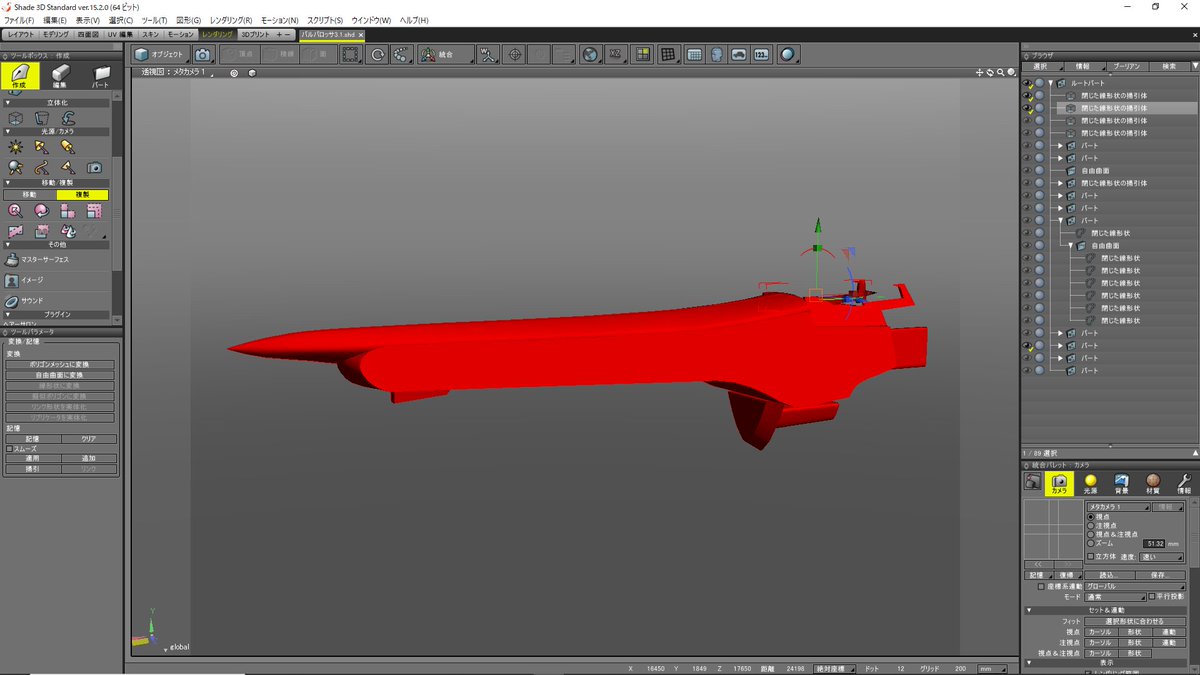Image resolution: width=1200 pixels, height=675 pixels.
Task: Enable the 立方体 checkbox
Action: click(x=1091, y=557)
